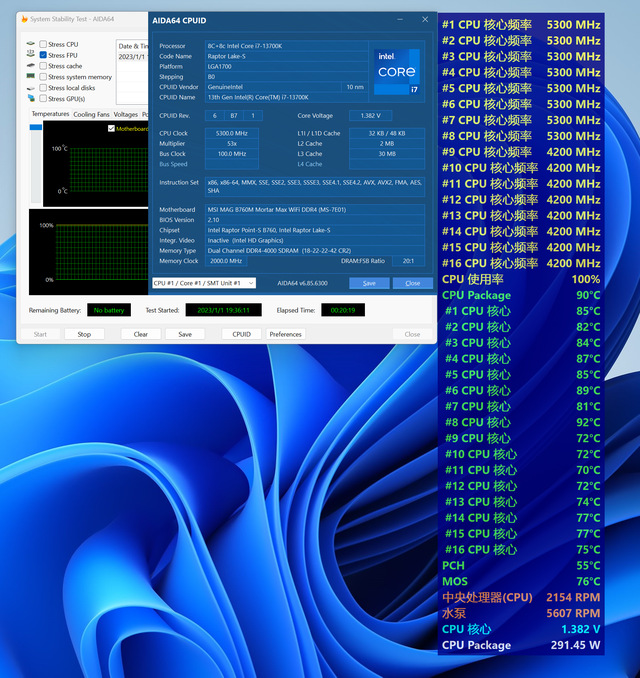This screenshot has width=640, height=678.
Task: Click the Clear button
Action: coord(141,334)
